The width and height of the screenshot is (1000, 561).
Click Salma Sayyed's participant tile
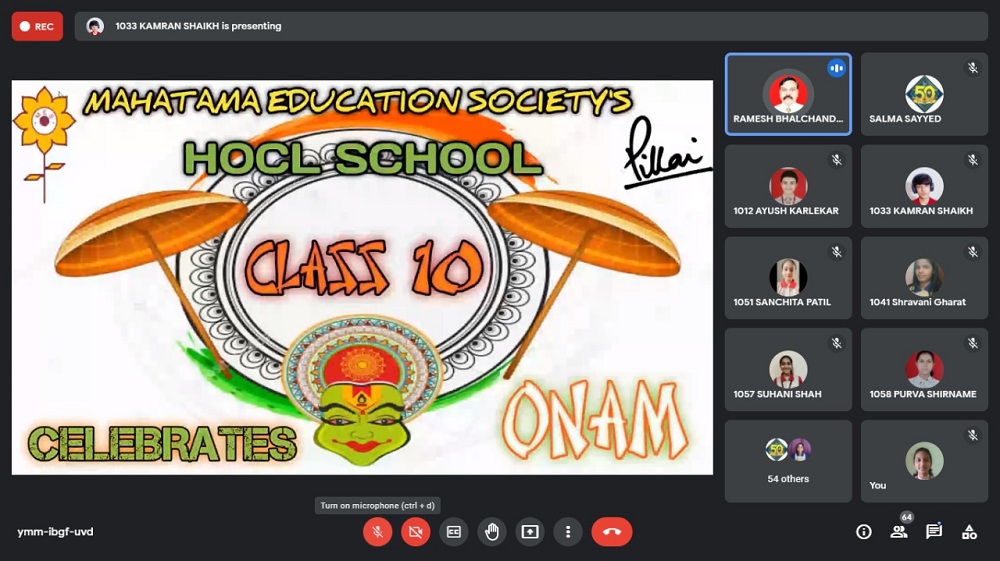(924, 93)
